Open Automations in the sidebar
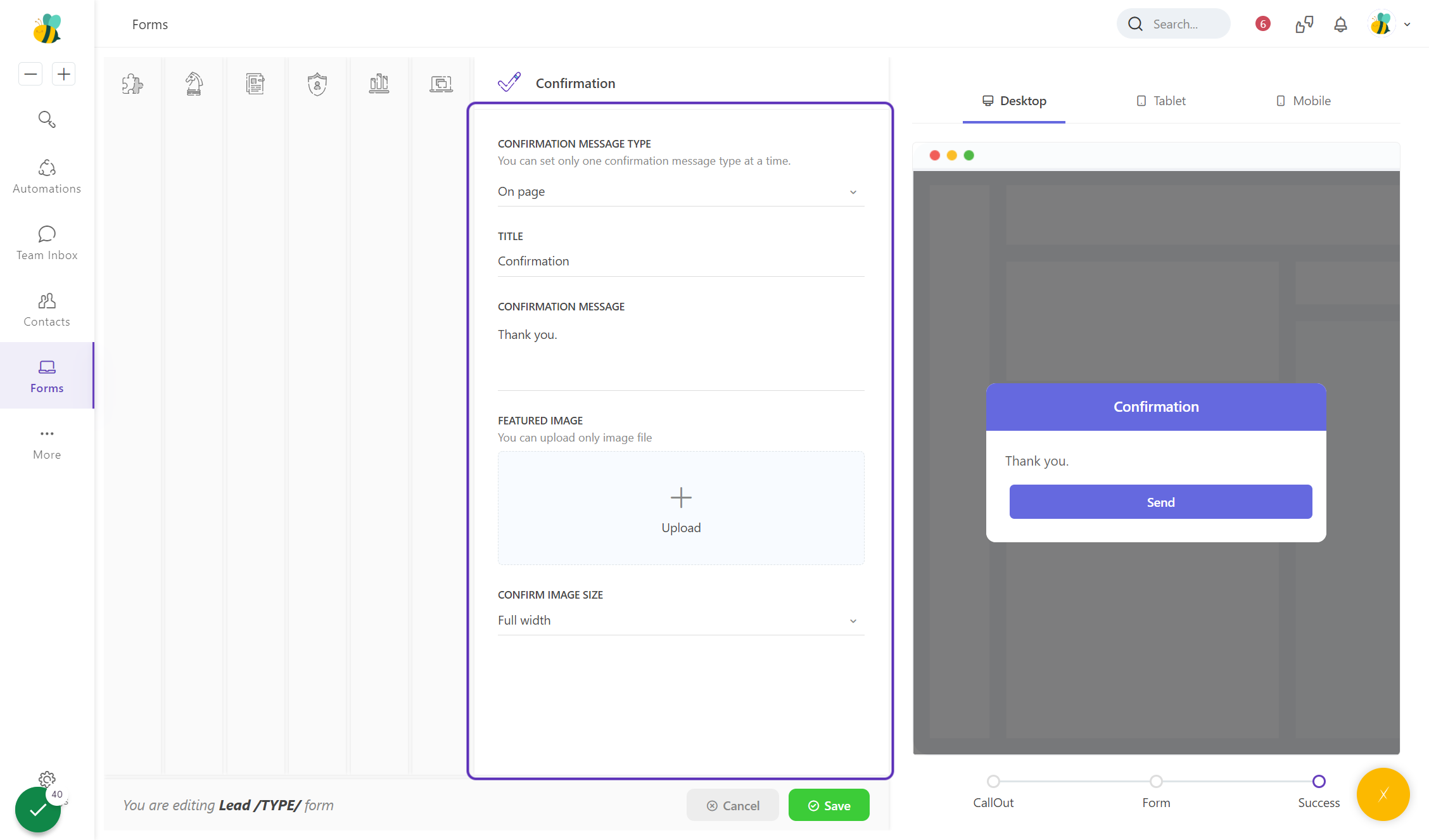The image size is (1429, 840). coord(47,177)
